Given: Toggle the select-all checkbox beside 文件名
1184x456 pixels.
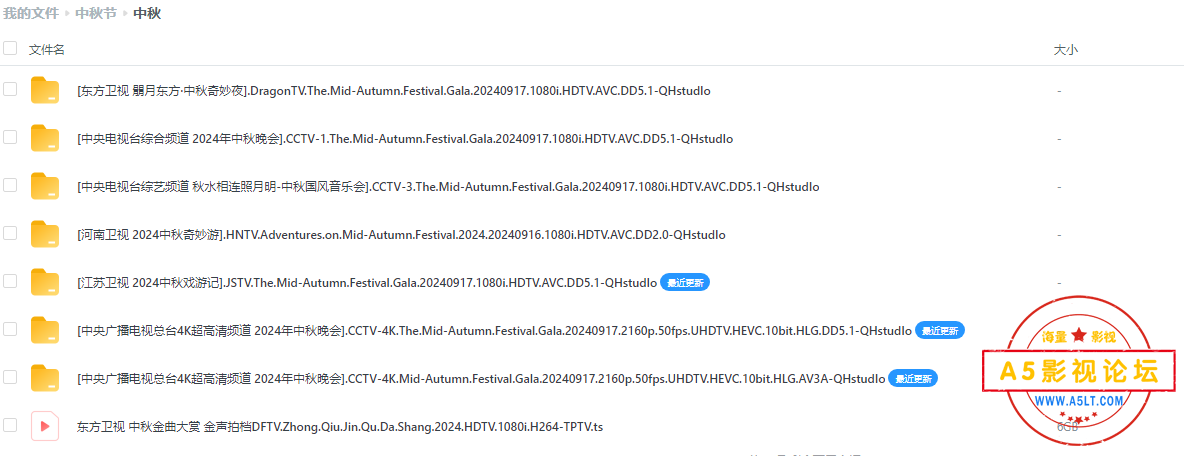Looking at the screenshot, I should [x=10, y=48].
